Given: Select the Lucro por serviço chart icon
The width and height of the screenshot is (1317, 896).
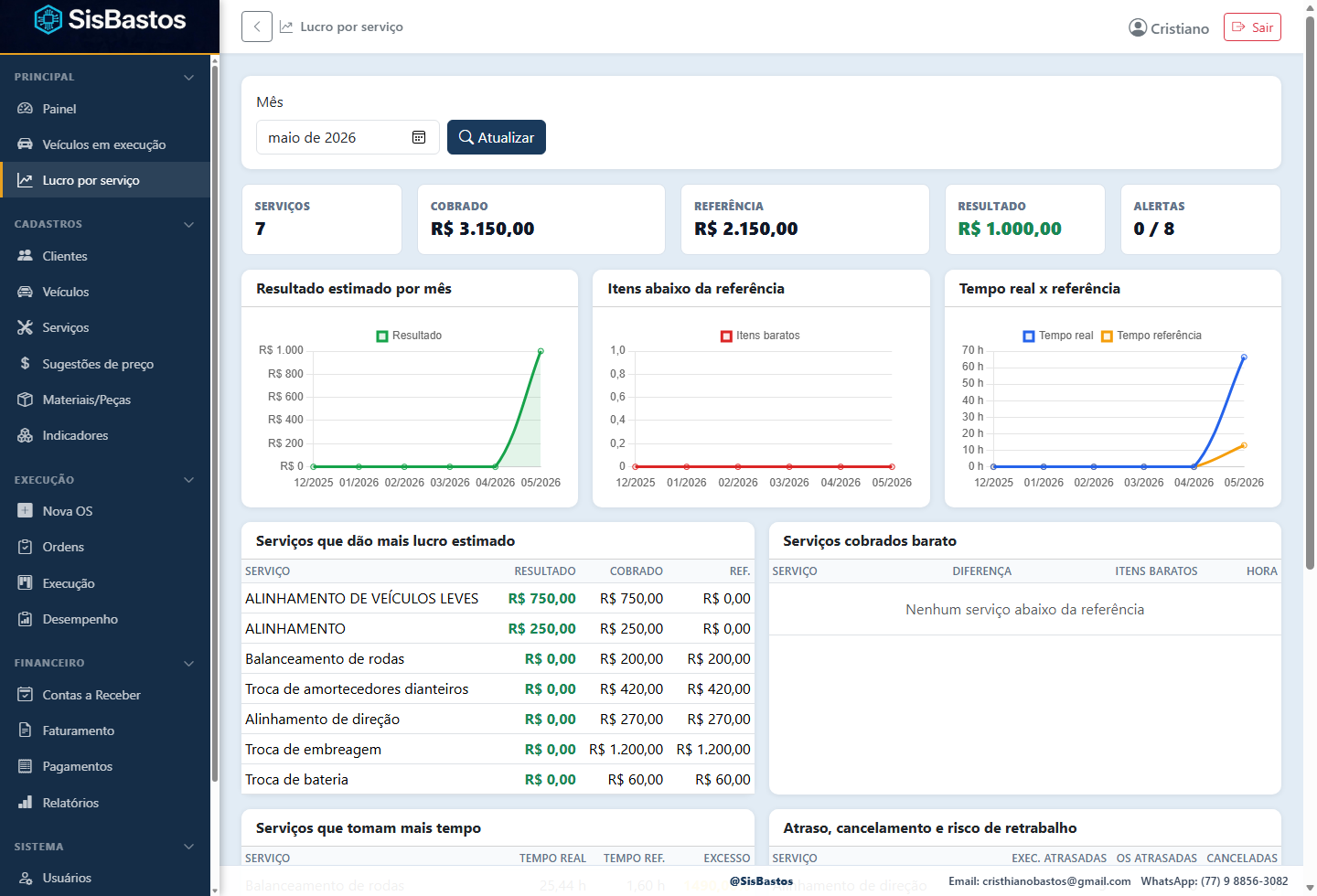Looking at the screenshot, I should 26,180.
